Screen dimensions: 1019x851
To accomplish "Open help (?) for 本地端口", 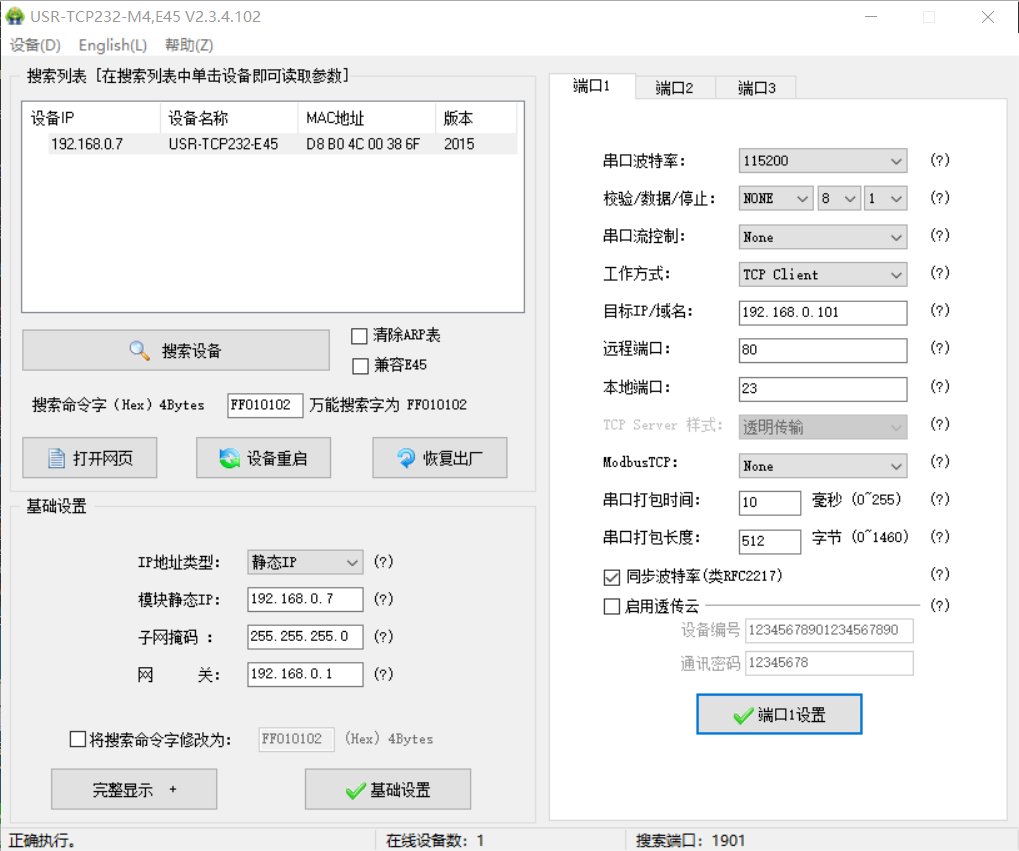I will [940, 387].
